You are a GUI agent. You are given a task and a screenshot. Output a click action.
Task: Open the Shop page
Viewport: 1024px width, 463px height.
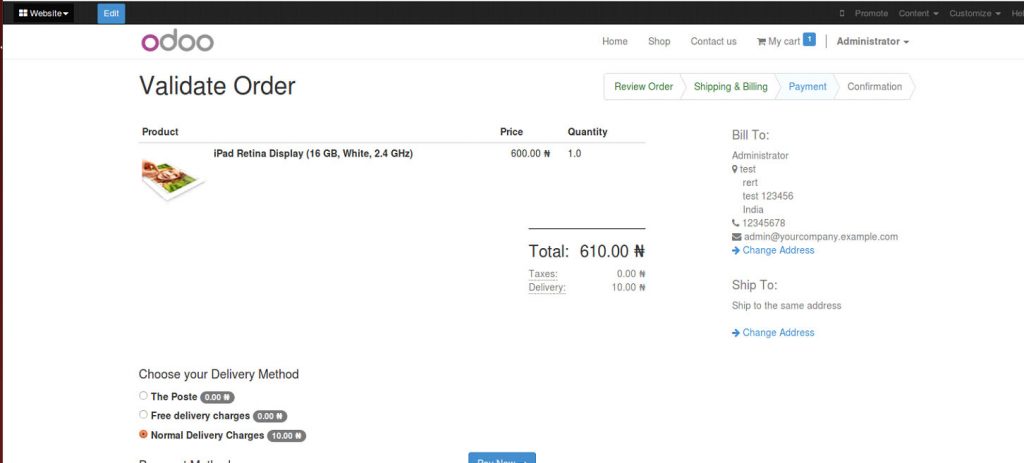click(659, 41)
